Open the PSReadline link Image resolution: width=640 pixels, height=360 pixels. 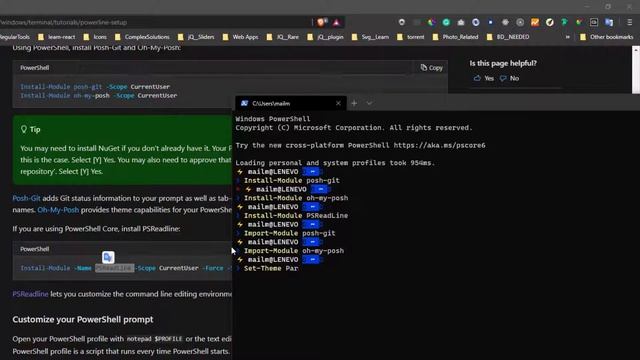30,294
